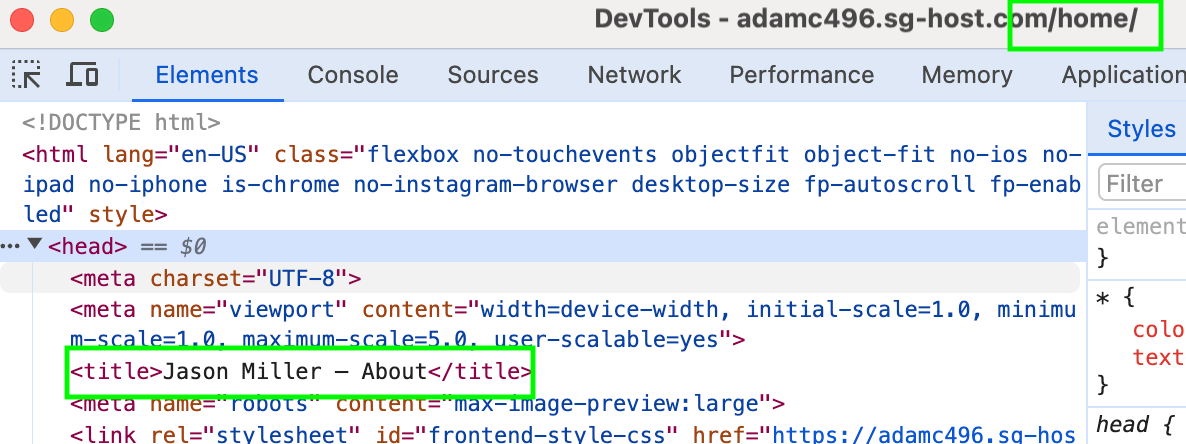This screenshot has width=1186, height=444.
Task: Go to the Network tab
Action: (x=634, y=75)
